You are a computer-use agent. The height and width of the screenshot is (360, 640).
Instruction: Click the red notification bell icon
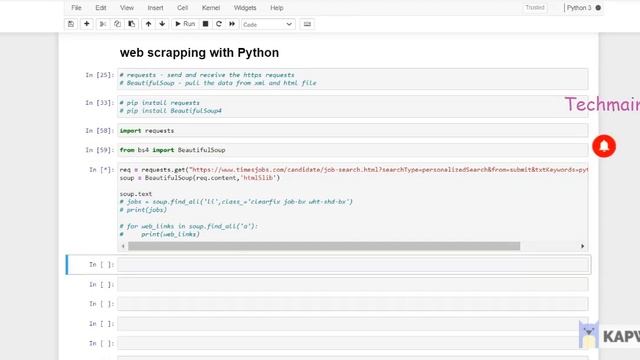pos(604,146)
